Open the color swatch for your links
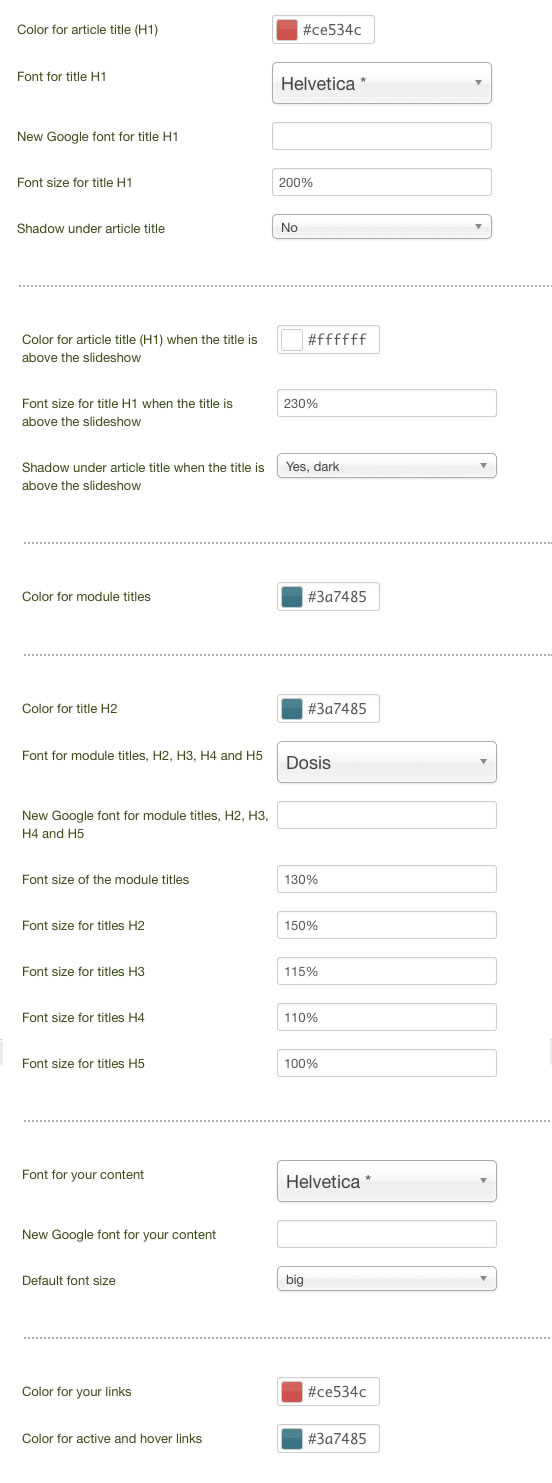Image resolution: width=552 pixels, height=1483 pixels. (x=292, y=1392)
